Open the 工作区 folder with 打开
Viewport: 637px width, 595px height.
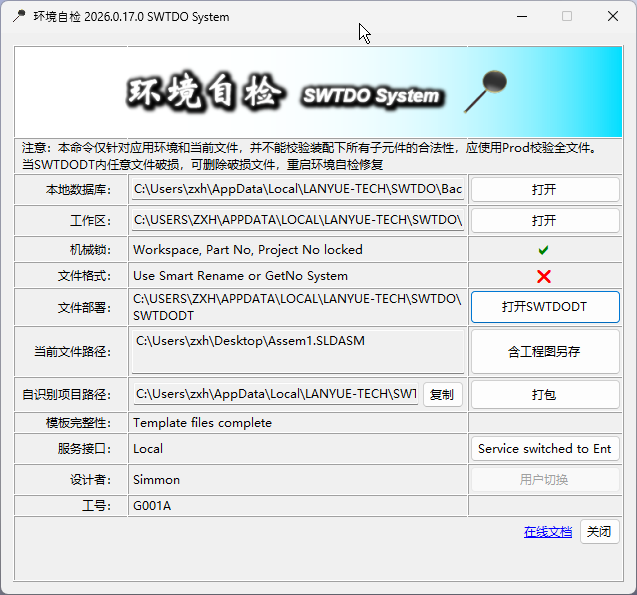544,220
